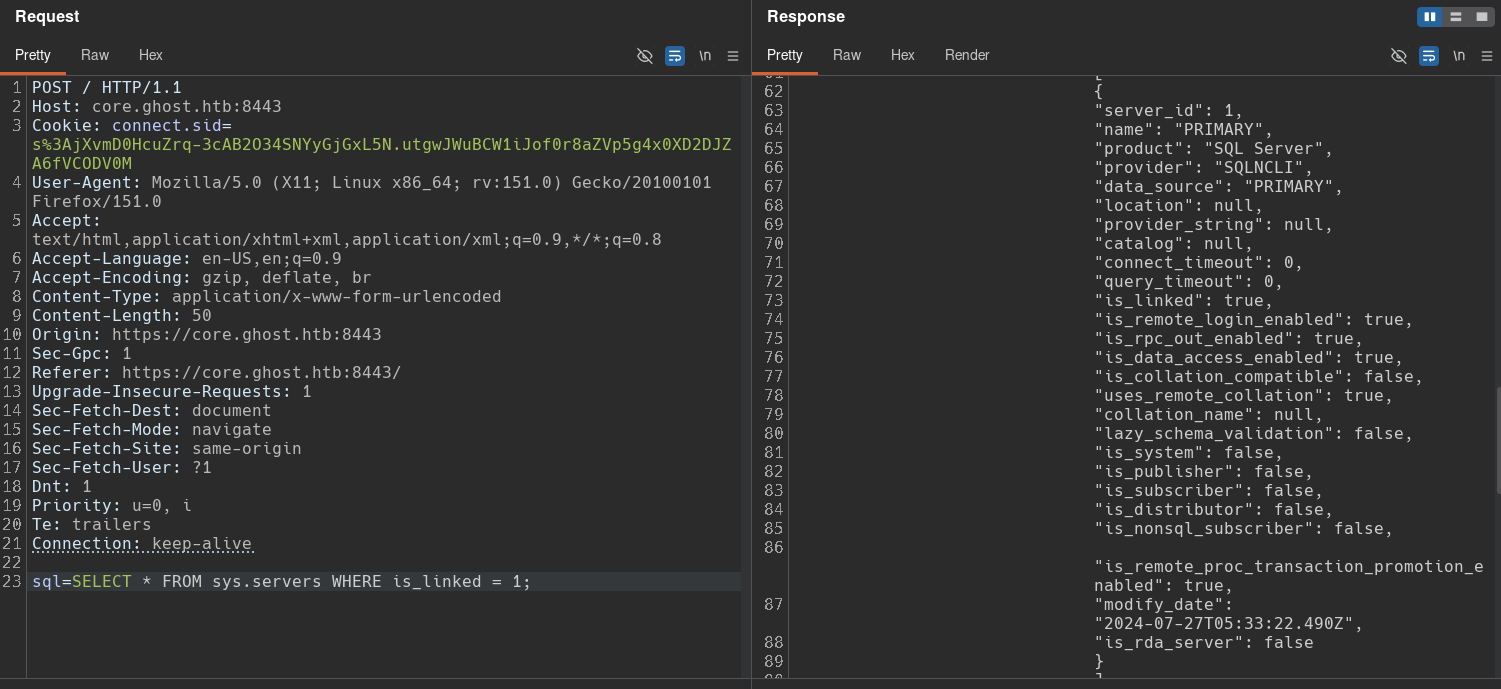Click the 'Cookie: connect.sid=' header
Viewport: 1501px width, 689px height.
pos(132,126)
